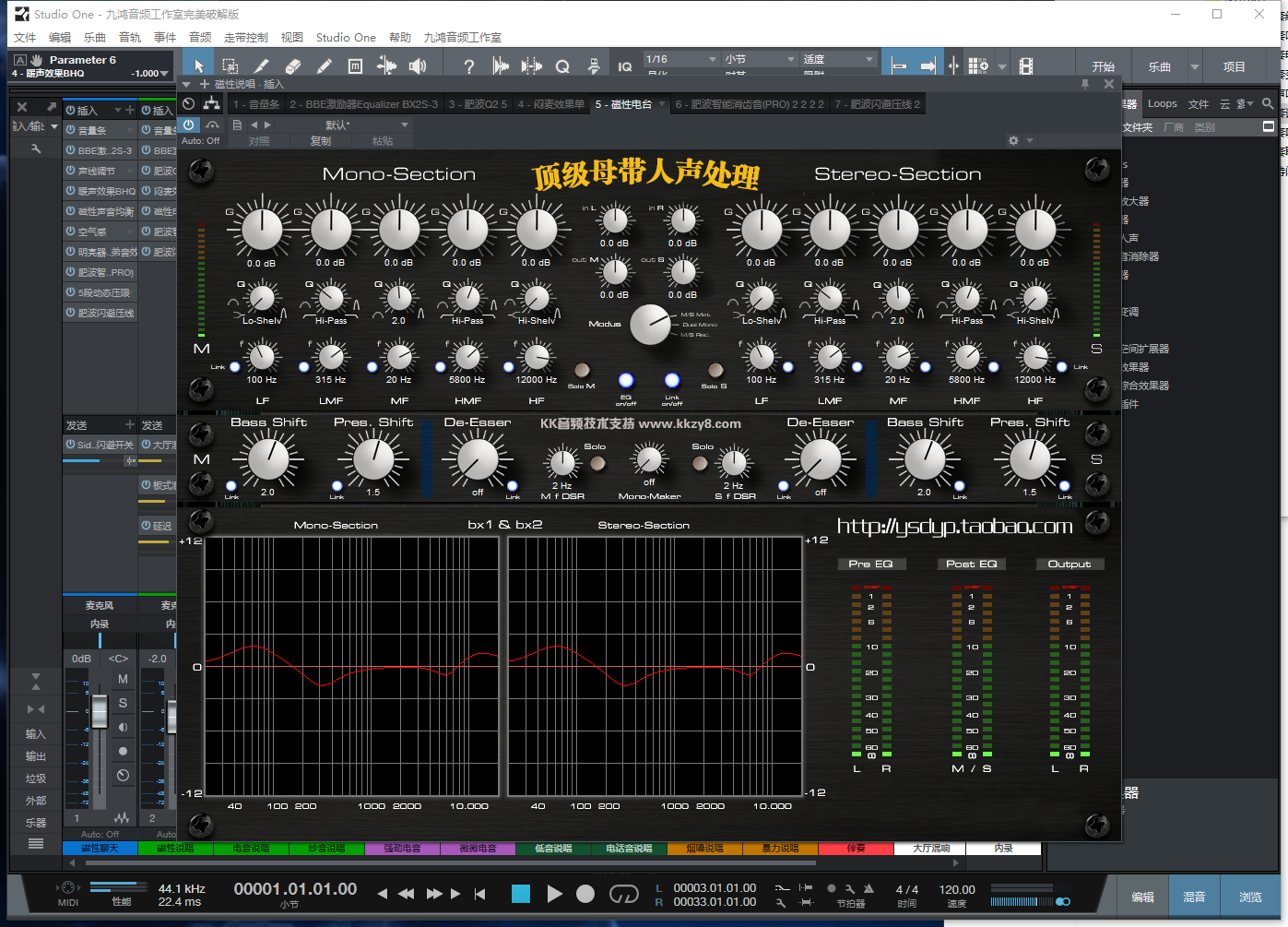Viewport: 1288px width, 927px height.
Task: Click the stop button in transport
Action: 521,894
